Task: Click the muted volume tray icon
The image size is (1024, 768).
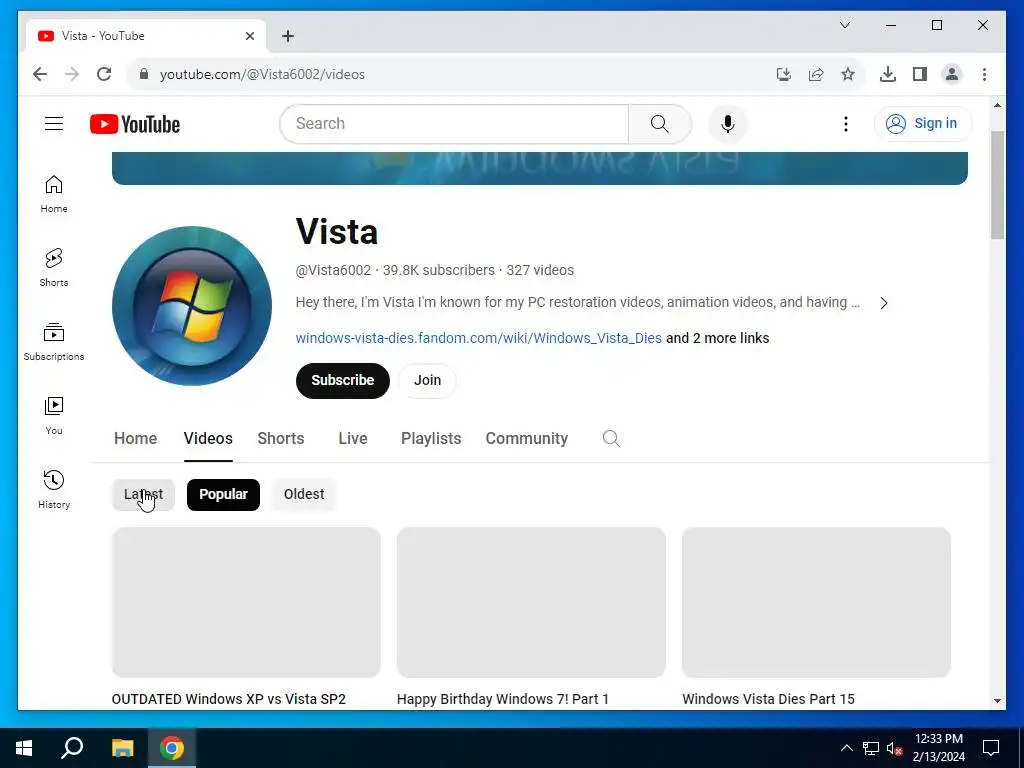Action: point(894,748)
